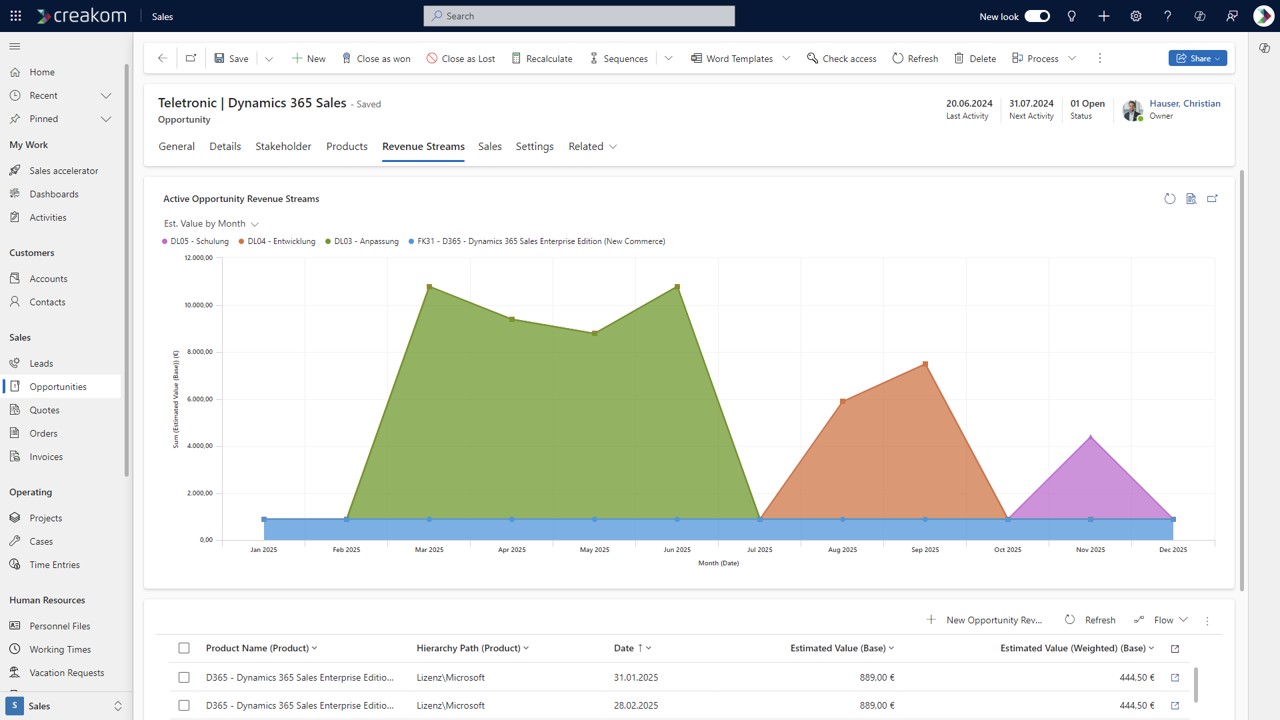1280x720 pixels.
Task: Go back using the back arrow
Action: coord(163,58)
